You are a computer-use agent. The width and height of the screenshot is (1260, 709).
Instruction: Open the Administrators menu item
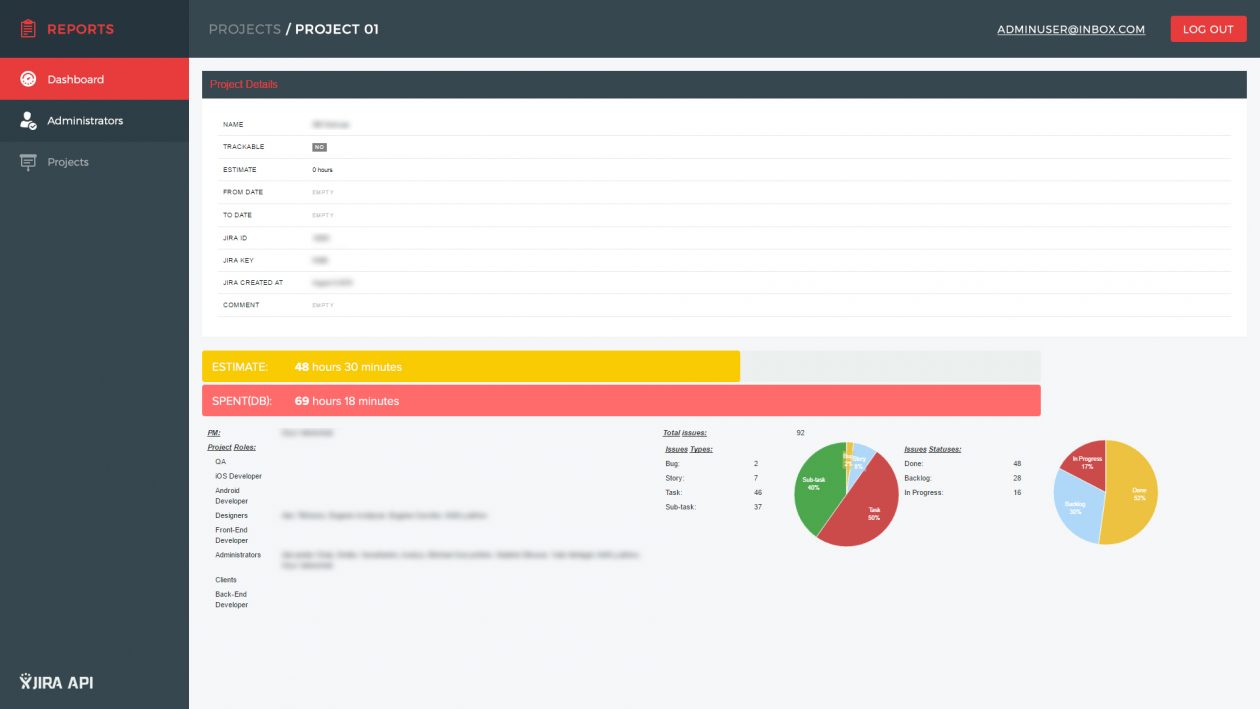click(94, 121)
